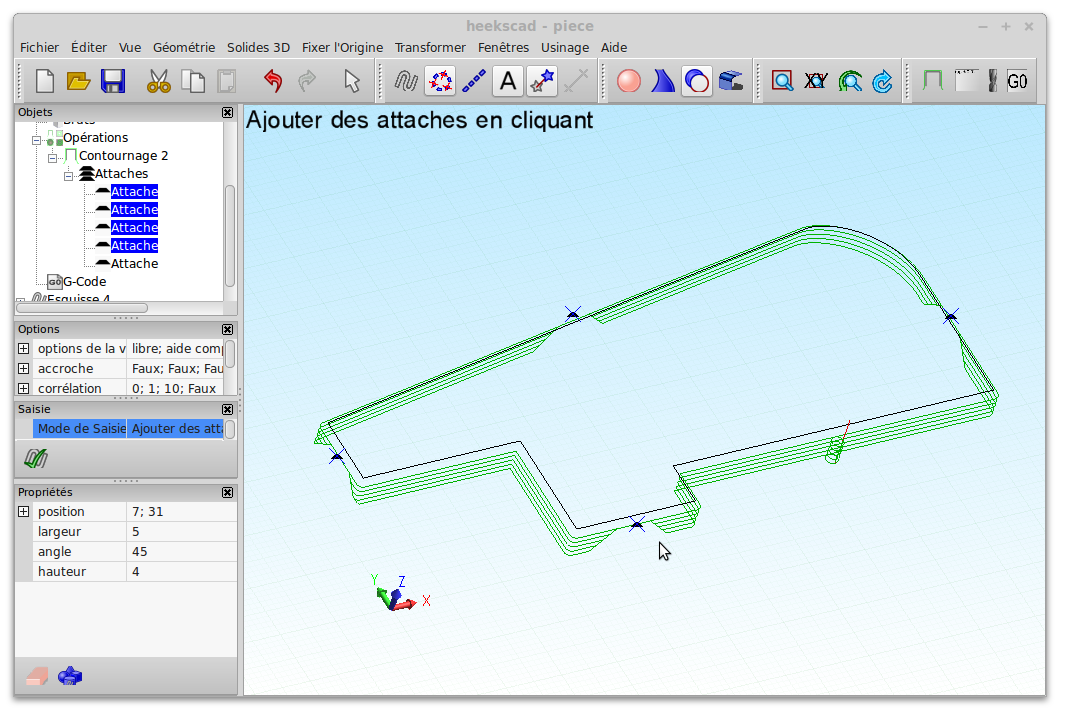This screenshot has width=1068, height=711.
Task: Click the 'angle' value field showing 45
Action: click(180, 552)
